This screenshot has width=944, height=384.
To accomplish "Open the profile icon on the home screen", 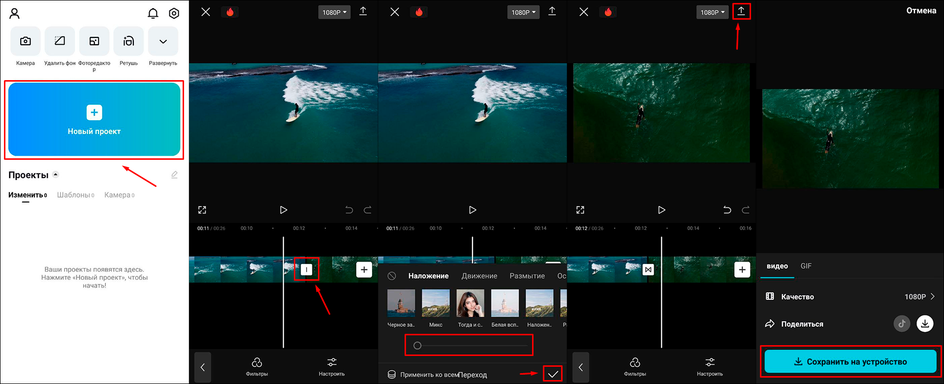I will (x=15, y=13).
